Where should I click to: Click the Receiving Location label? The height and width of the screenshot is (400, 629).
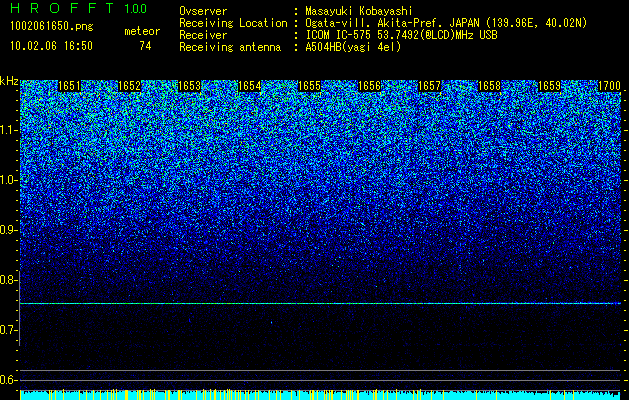[x=233, y=23]
